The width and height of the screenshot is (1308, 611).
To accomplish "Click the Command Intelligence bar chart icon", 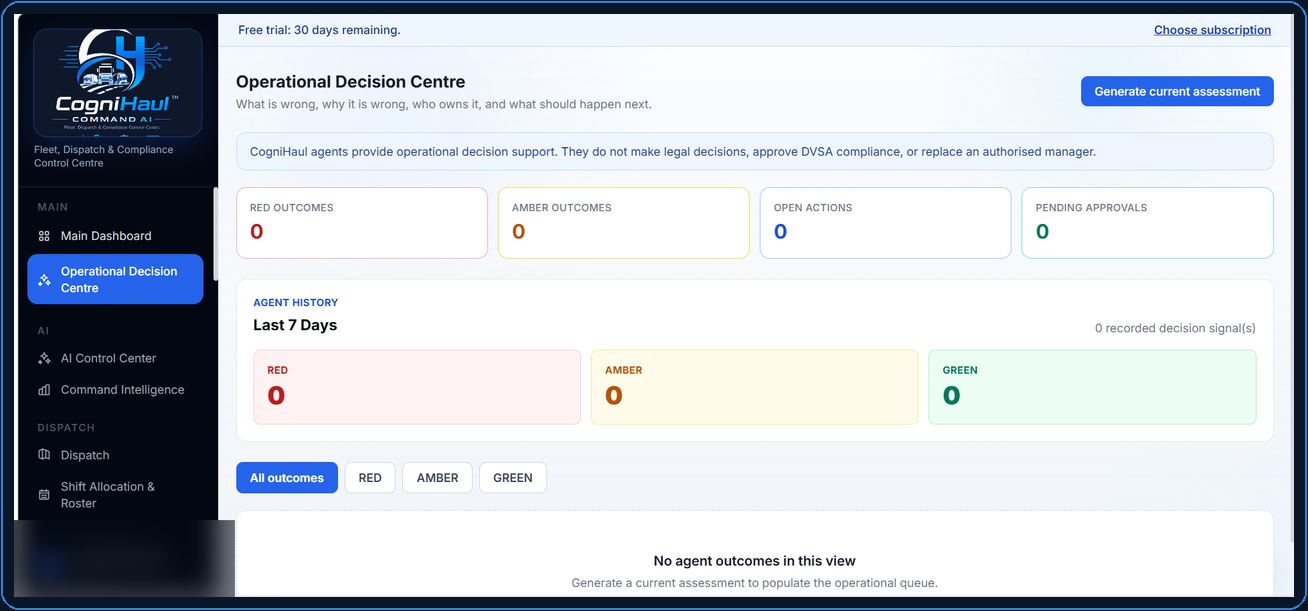I will [44, 390].
